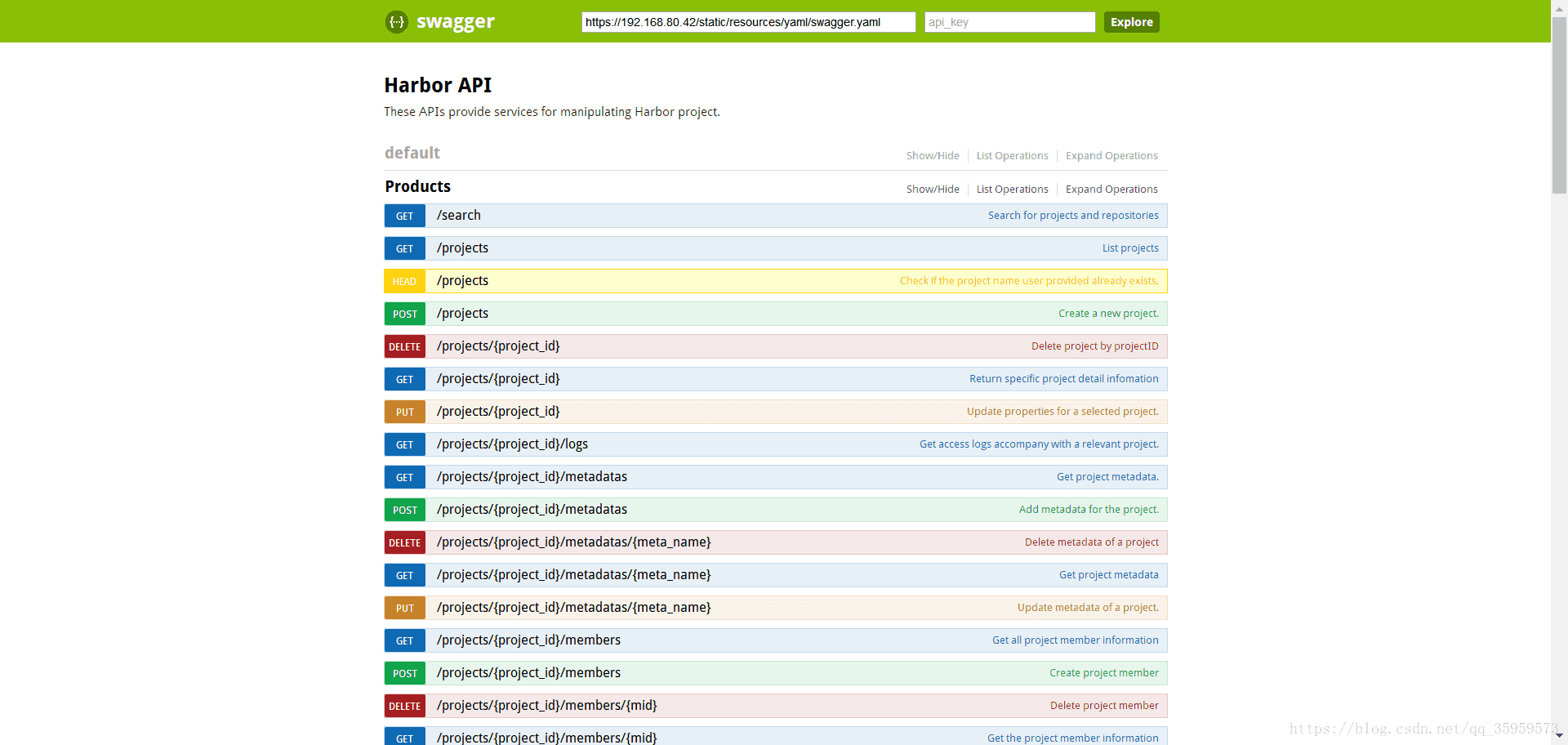Click 'Delete metadata of a project' link
The height and width of the screenshot is (745, 1568).
[x=1091, y=542]
